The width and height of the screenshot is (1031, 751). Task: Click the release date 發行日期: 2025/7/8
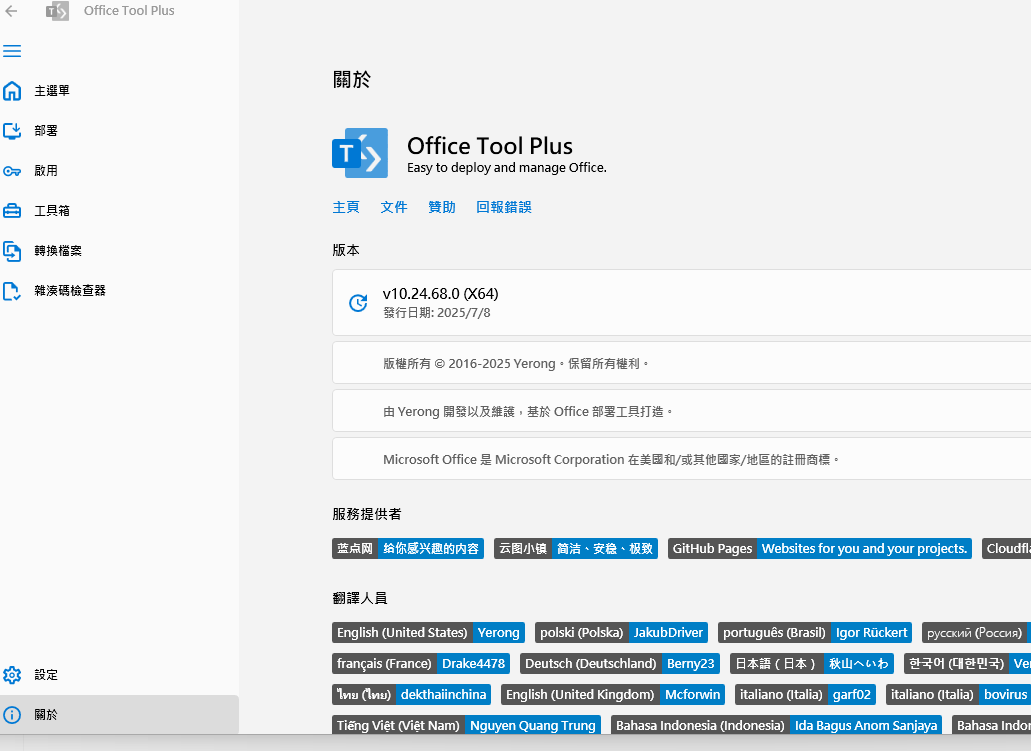point(437,313)
